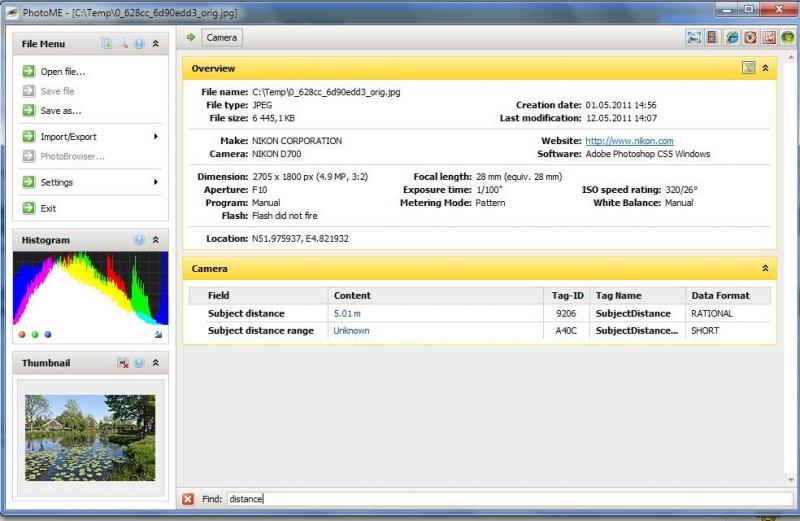Collapse the Histogram panel
The height and width of the screenshot is (521, 800).
point(156,240)
